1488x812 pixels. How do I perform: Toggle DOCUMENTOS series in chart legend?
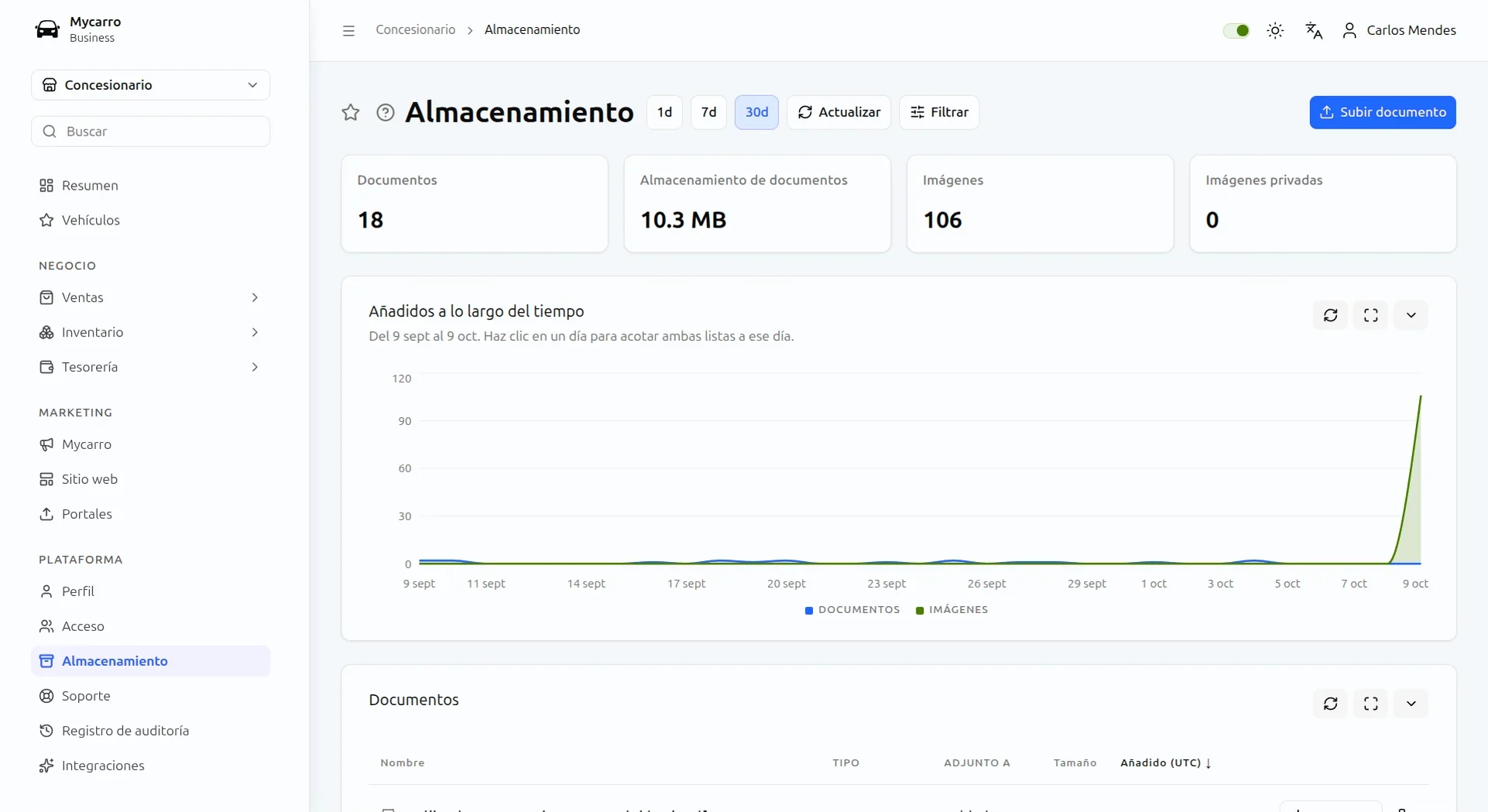(x=852, y=610)
